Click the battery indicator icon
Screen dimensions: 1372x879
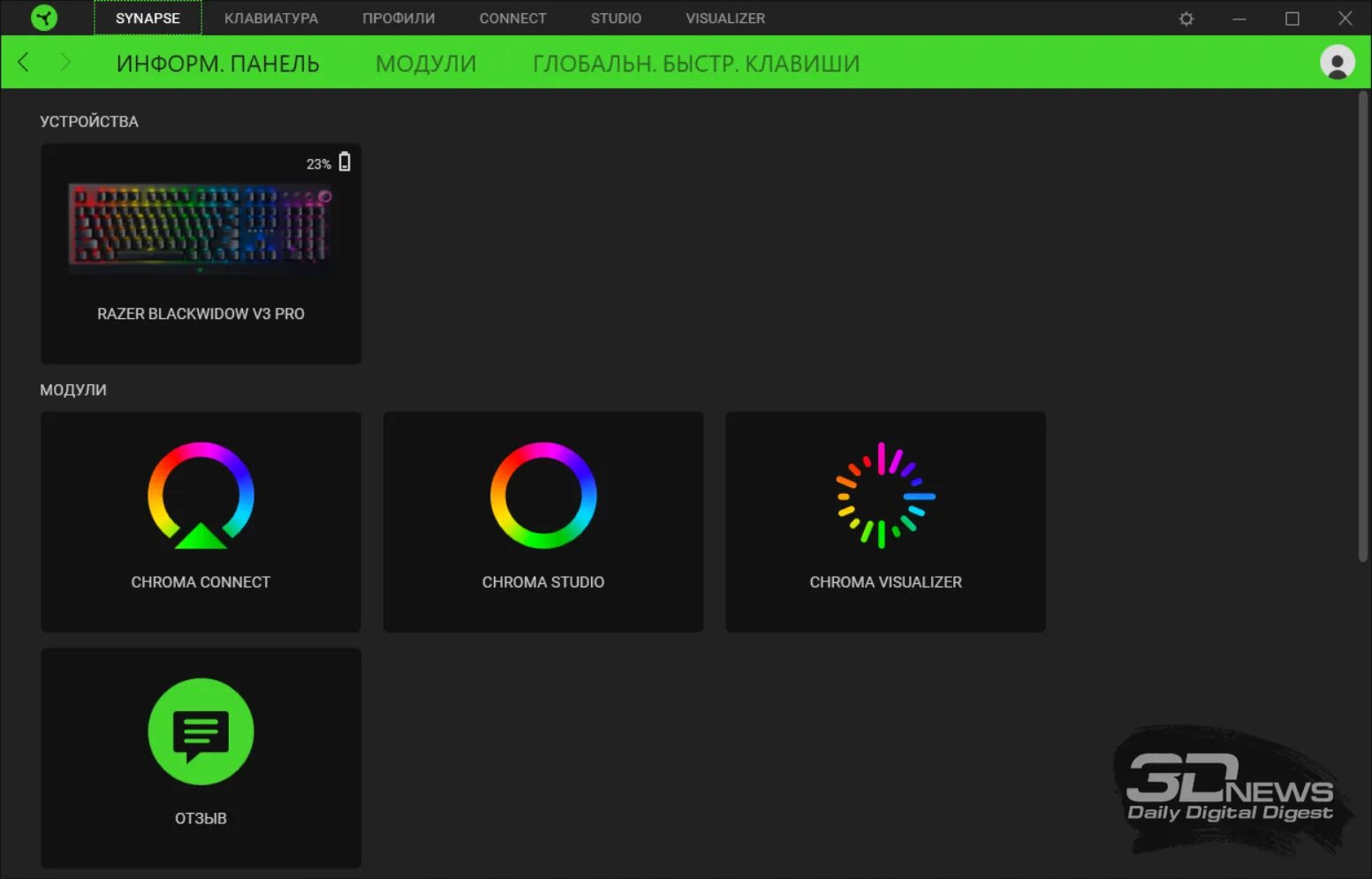pyautogui.click(x=345, y=162)
